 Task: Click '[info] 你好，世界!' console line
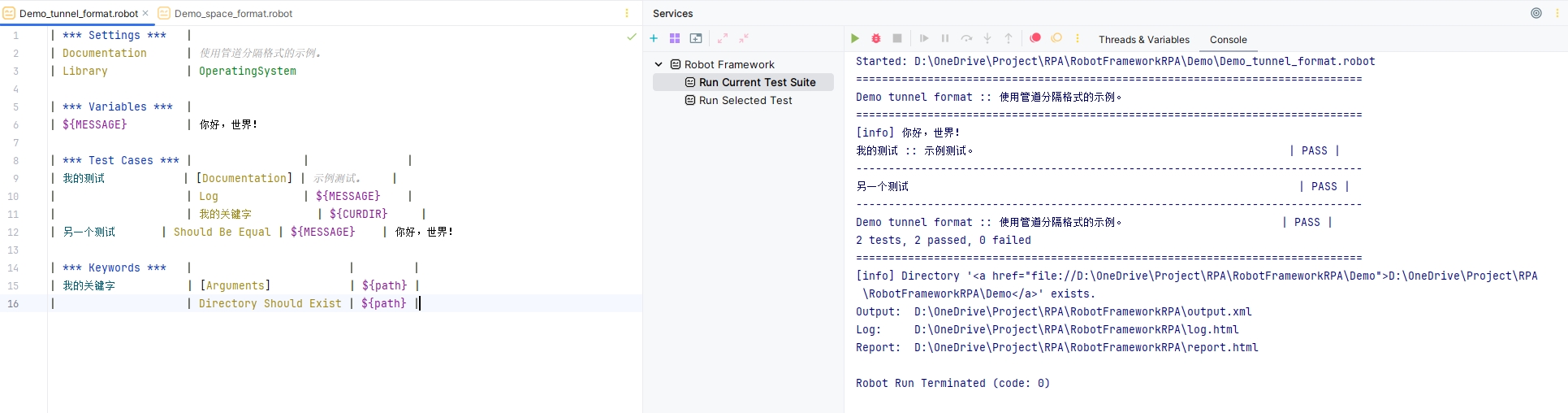coord(909,133)
